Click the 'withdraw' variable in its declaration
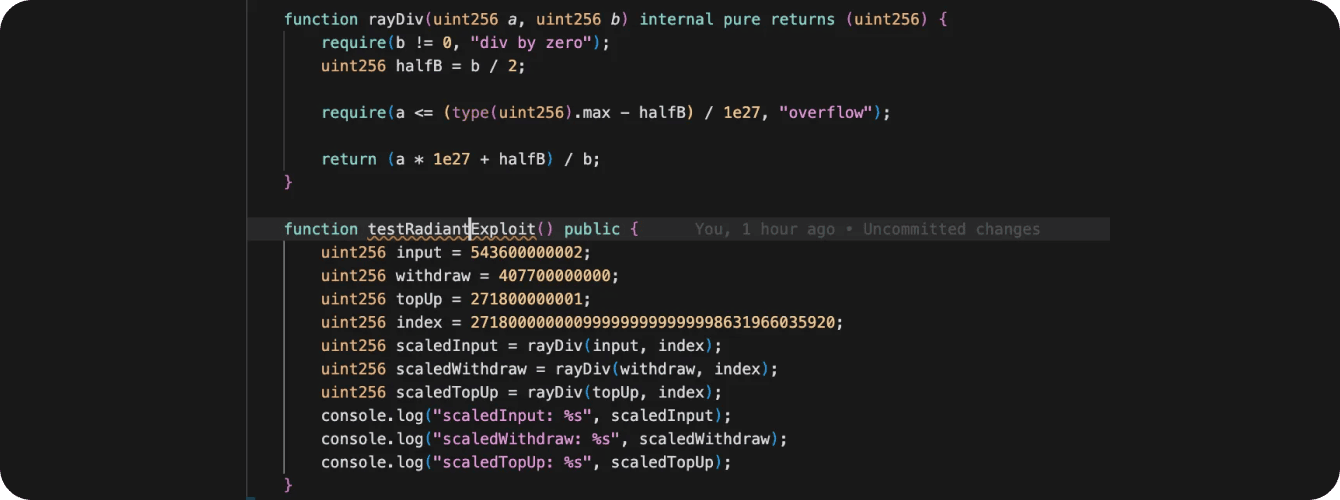This screenshot has width=1340, height=500. pos(432,275)
